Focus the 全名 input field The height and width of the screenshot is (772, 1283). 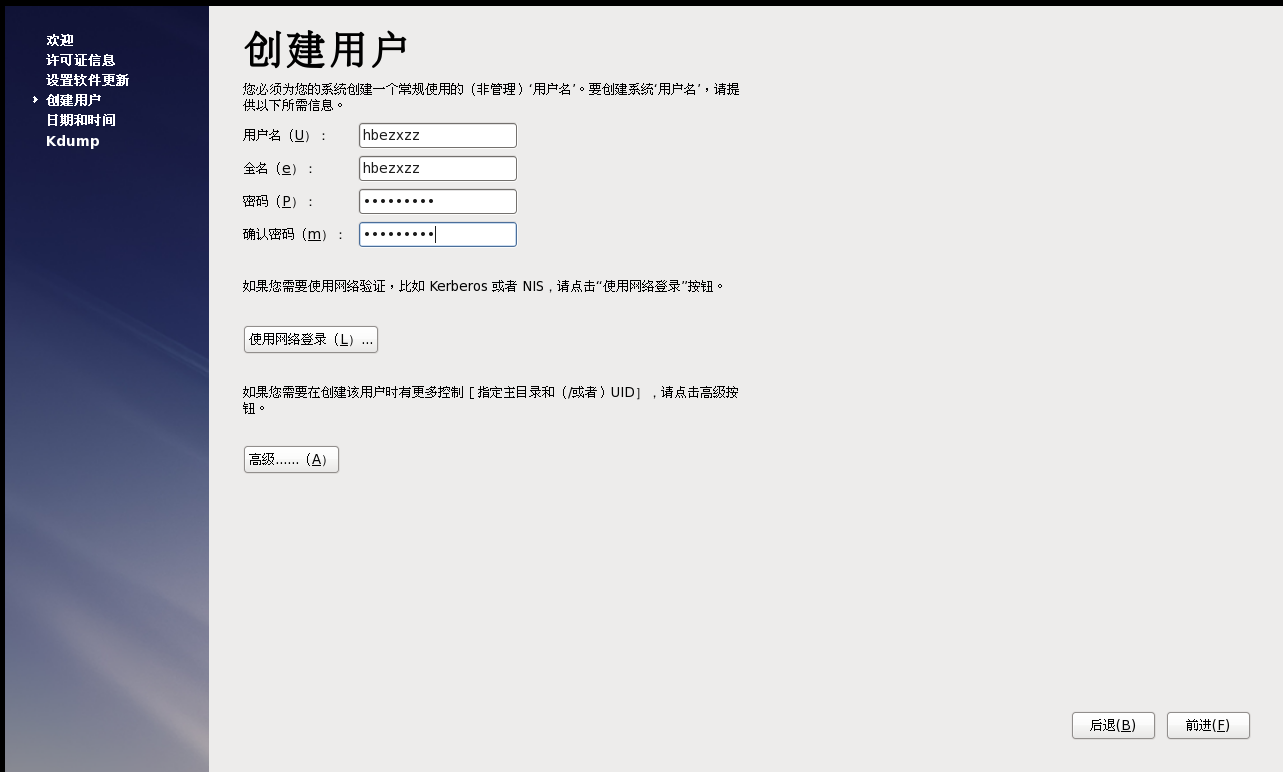(437, 168)
